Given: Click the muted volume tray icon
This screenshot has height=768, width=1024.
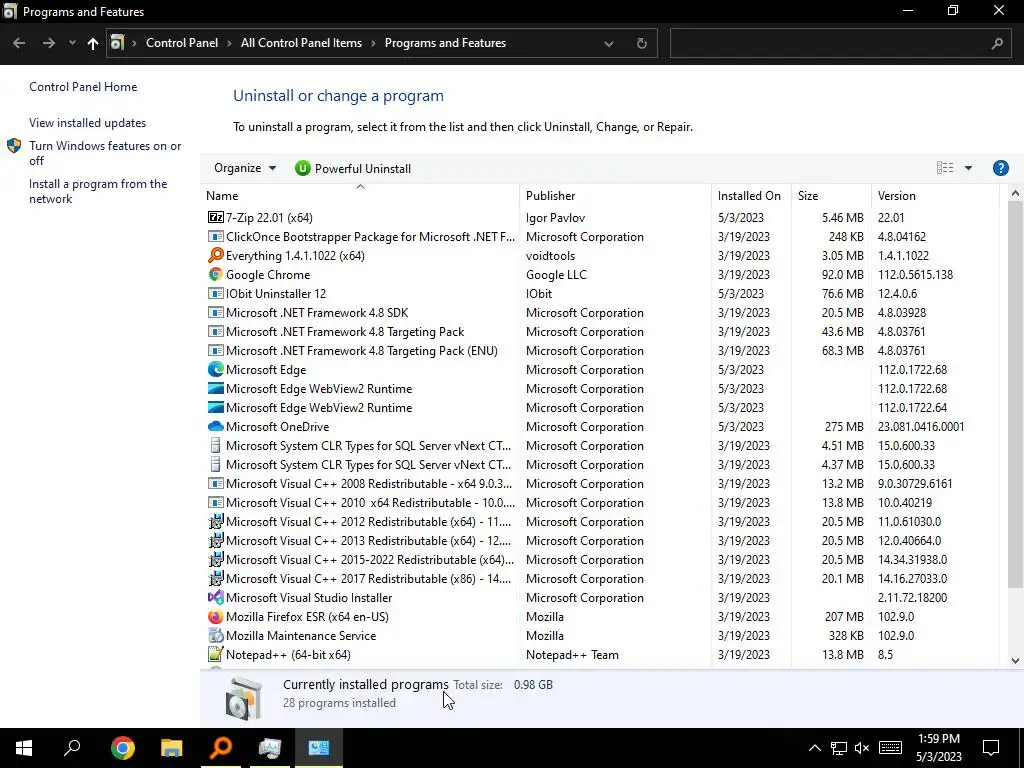Looking at the screenshot, I should click(862, 748).
